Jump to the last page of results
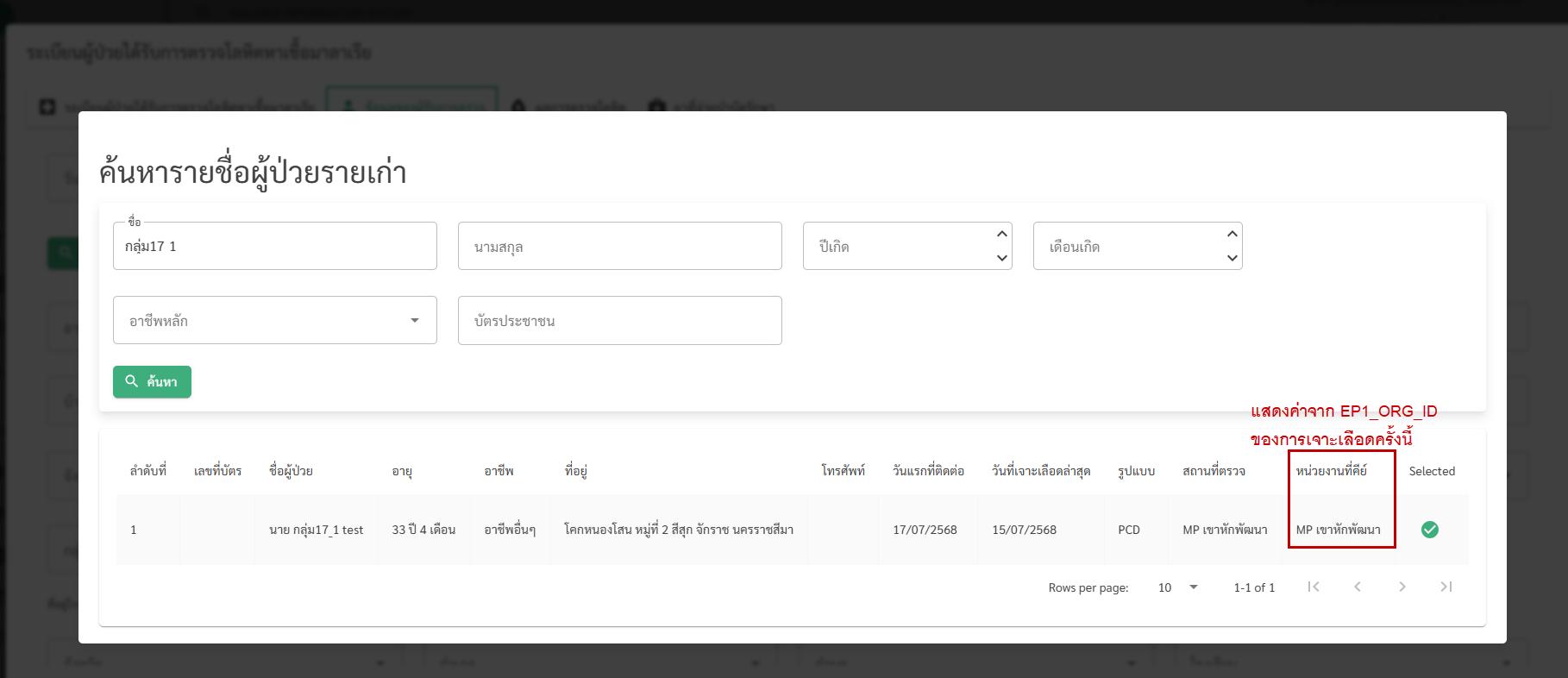The image size is (1568, 678). pyautogui.click(x=1446, y=587)
